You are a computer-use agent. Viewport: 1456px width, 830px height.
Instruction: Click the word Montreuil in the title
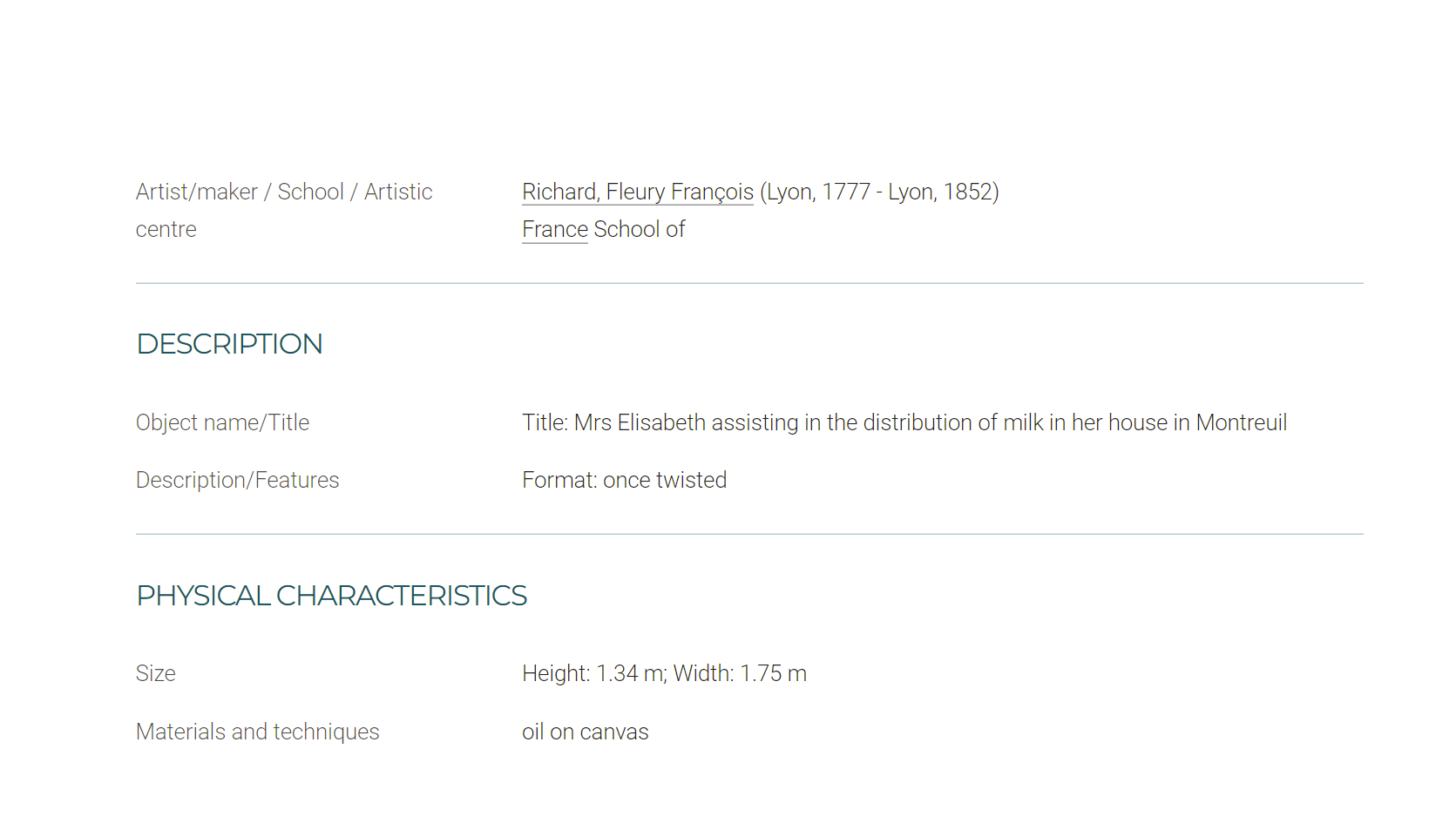click(1242, 422)
